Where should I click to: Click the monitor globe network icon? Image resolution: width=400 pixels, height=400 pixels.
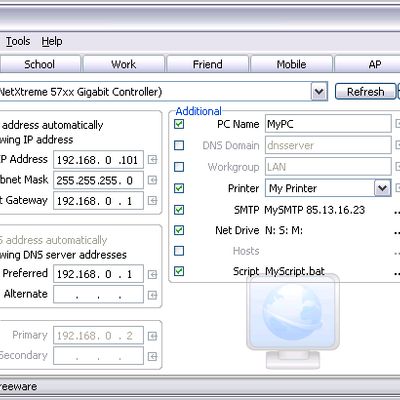(x=293, y=322)
